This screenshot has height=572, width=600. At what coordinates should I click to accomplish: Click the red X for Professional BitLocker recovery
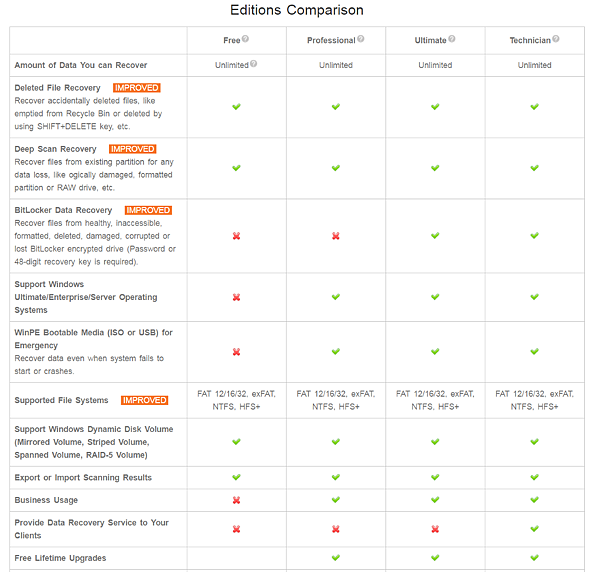(x=336, y=236)
